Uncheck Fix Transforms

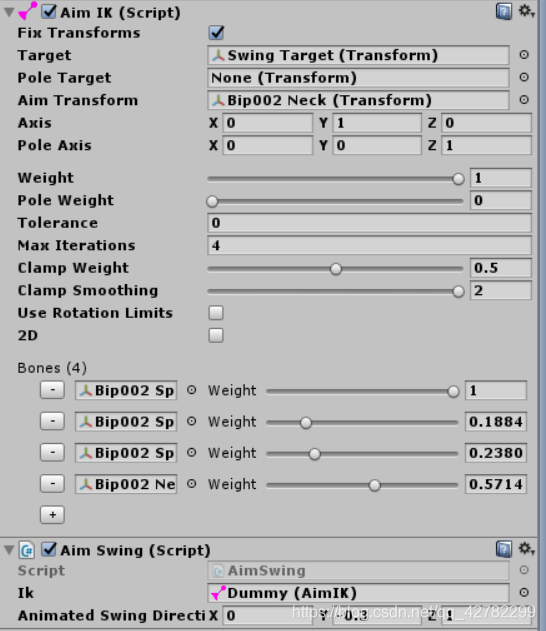point(216,33)
